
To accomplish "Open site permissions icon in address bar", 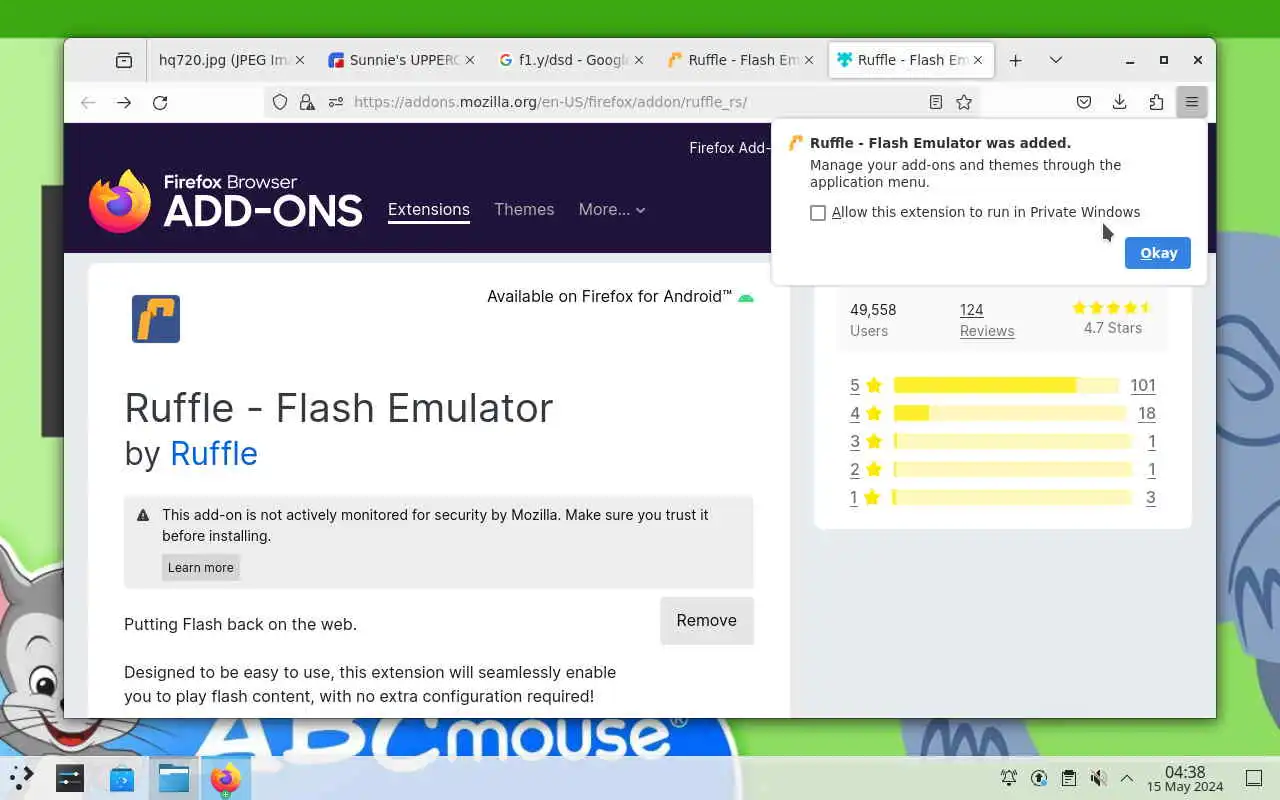I will tap(335, 102).
